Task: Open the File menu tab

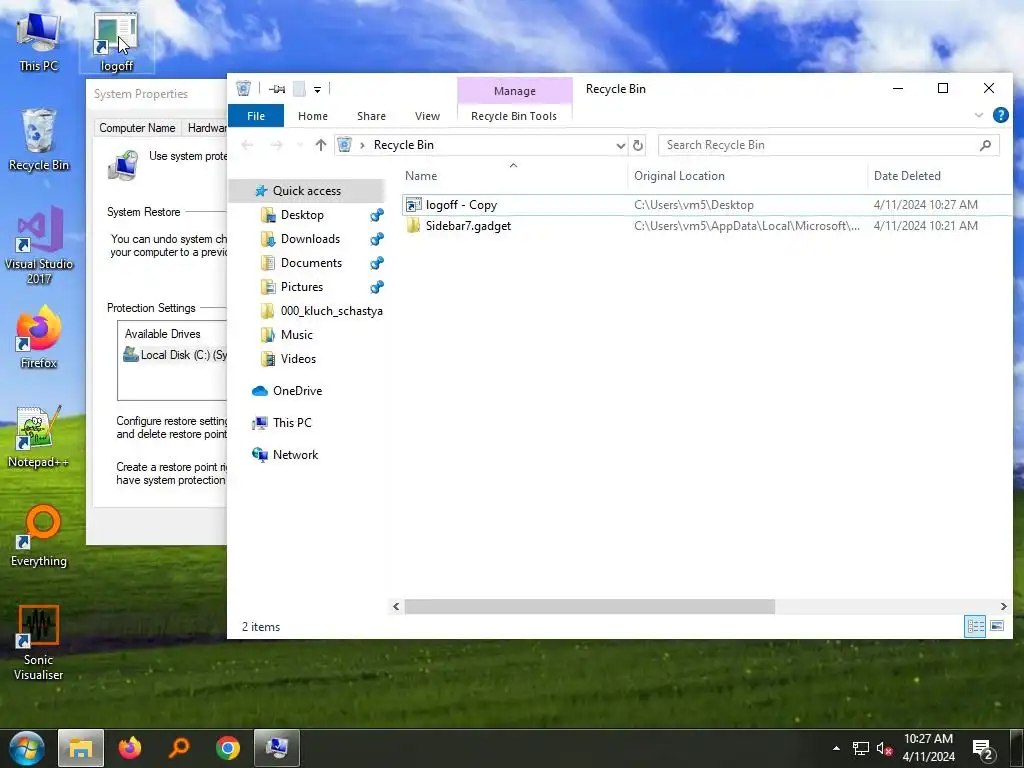Action: coord(256,116)
